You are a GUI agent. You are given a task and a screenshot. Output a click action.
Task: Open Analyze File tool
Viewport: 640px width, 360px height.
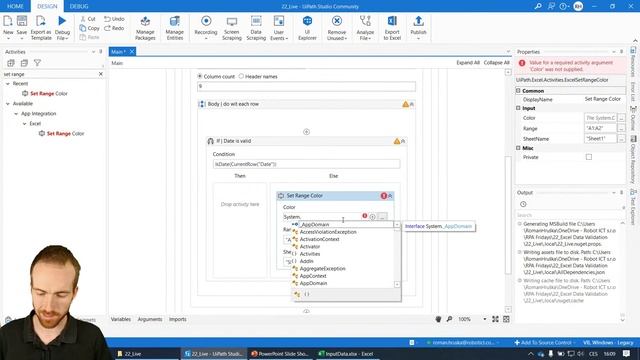tap(365, 27)
